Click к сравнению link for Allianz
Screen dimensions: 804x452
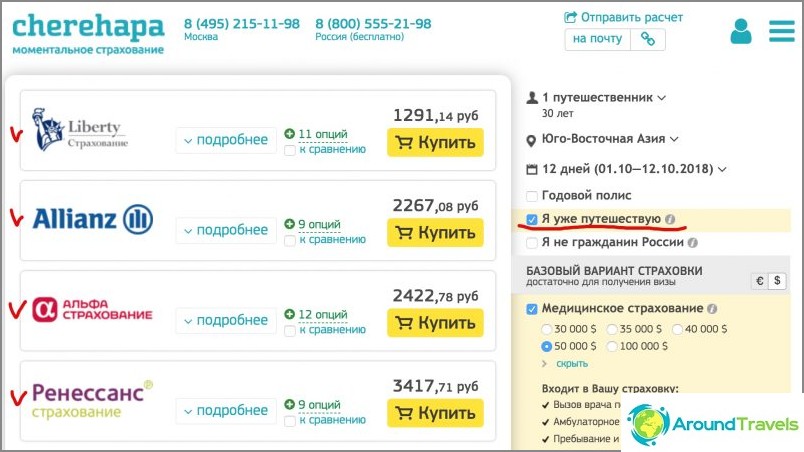[332, 240]
